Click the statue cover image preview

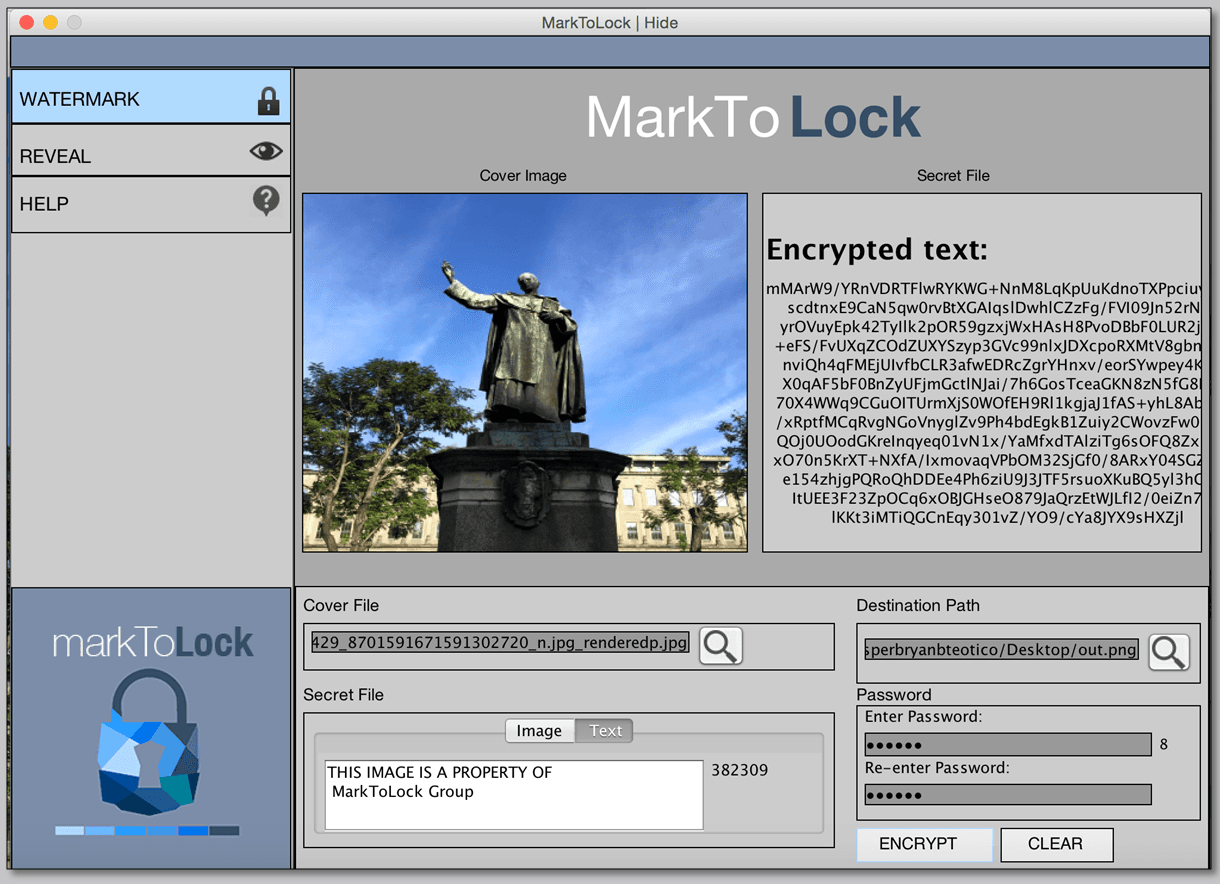(525, 372)
